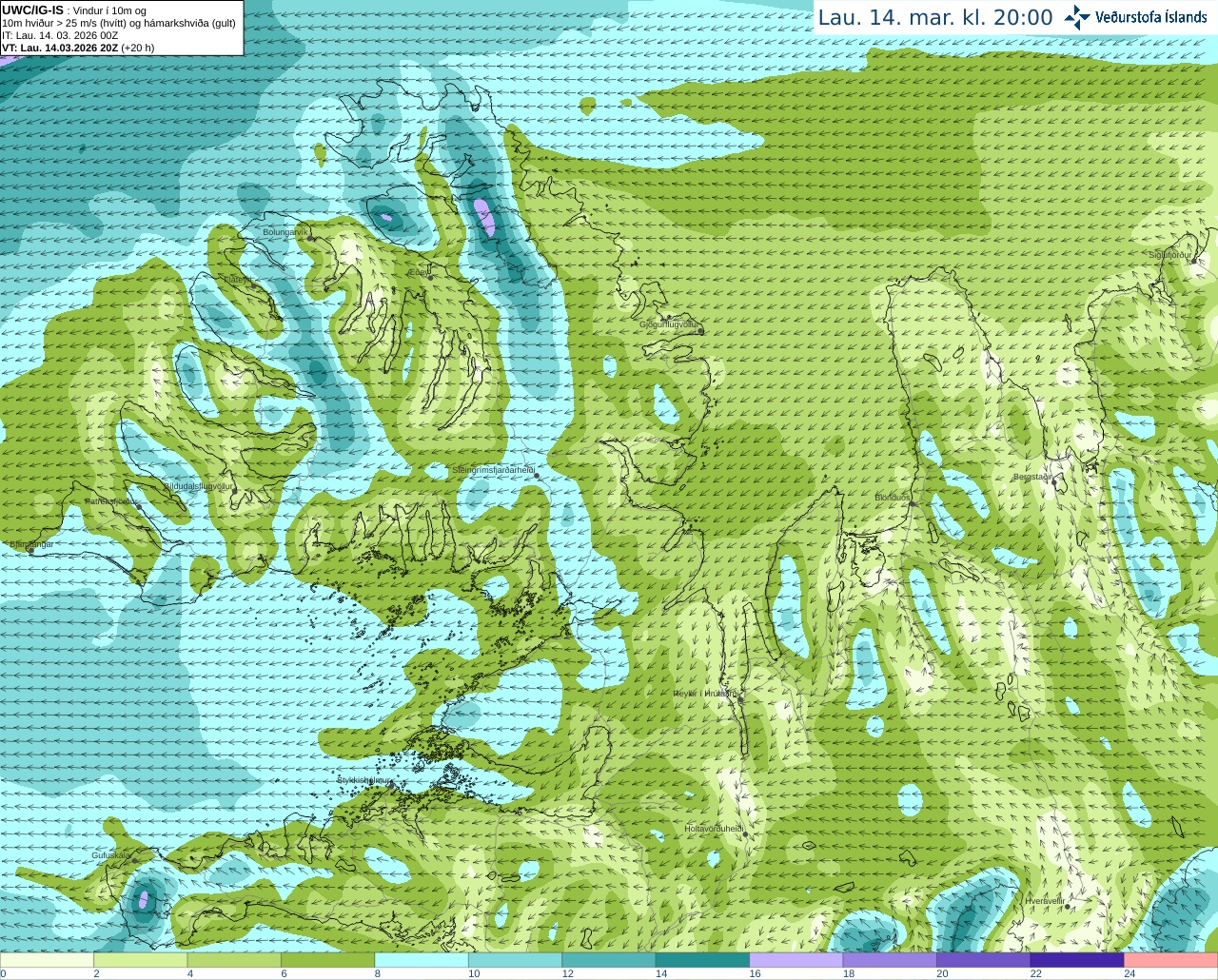This screenshot has height=980, width=1218.
Task: Click the Gufuskálar station label
Action: 111,855
